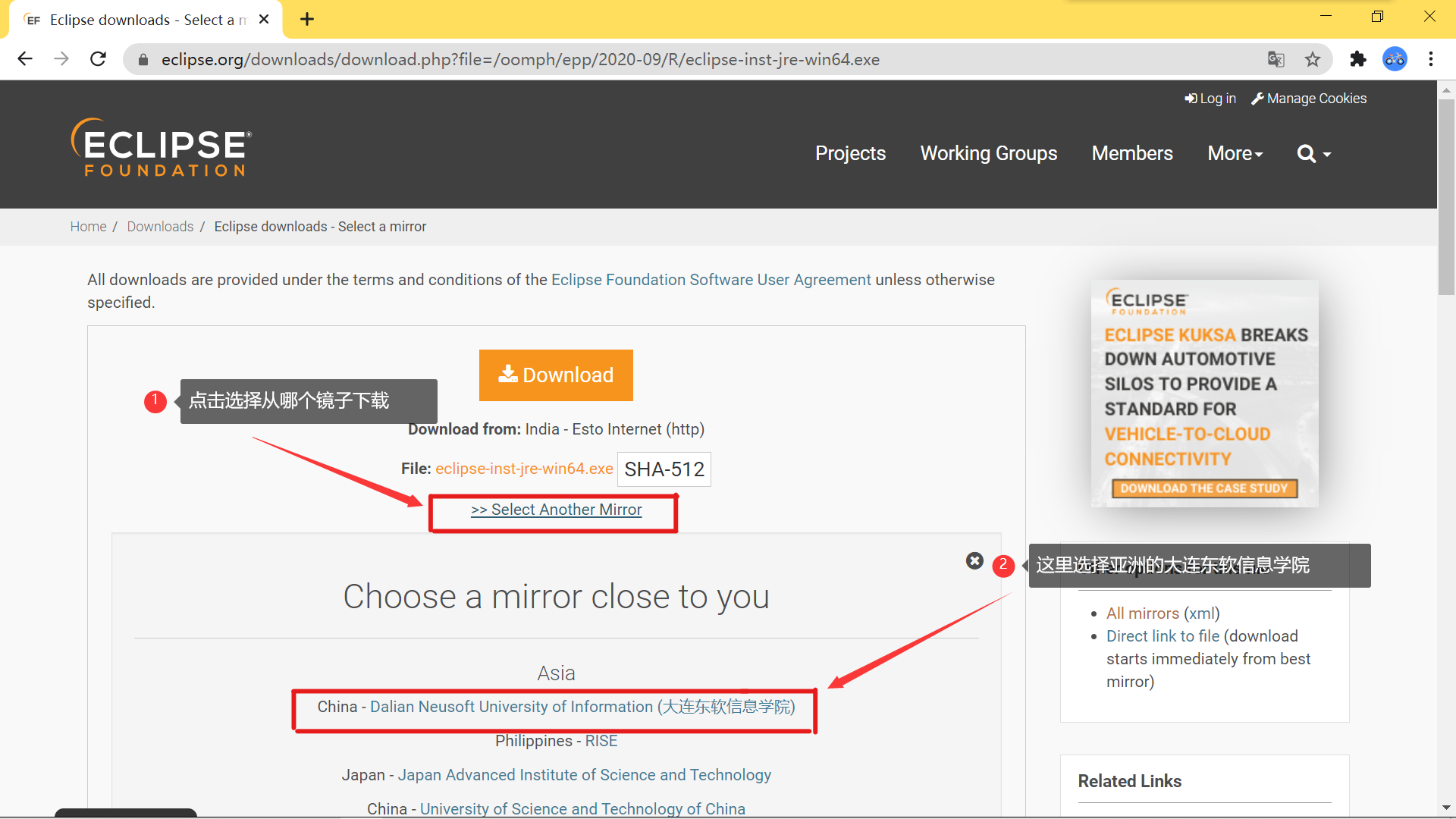Open the Eclipse Foundation Software User Agreement
1456x819 pixels.
point(711,280)
